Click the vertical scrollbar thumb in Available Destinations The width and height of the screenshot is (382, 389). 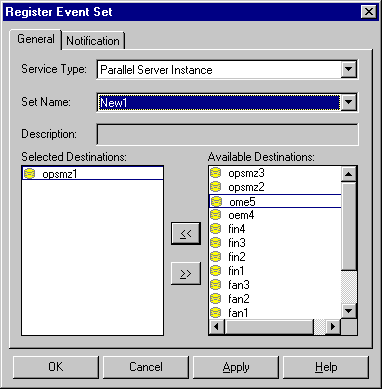pyautogui.click(x=349, y=226)
